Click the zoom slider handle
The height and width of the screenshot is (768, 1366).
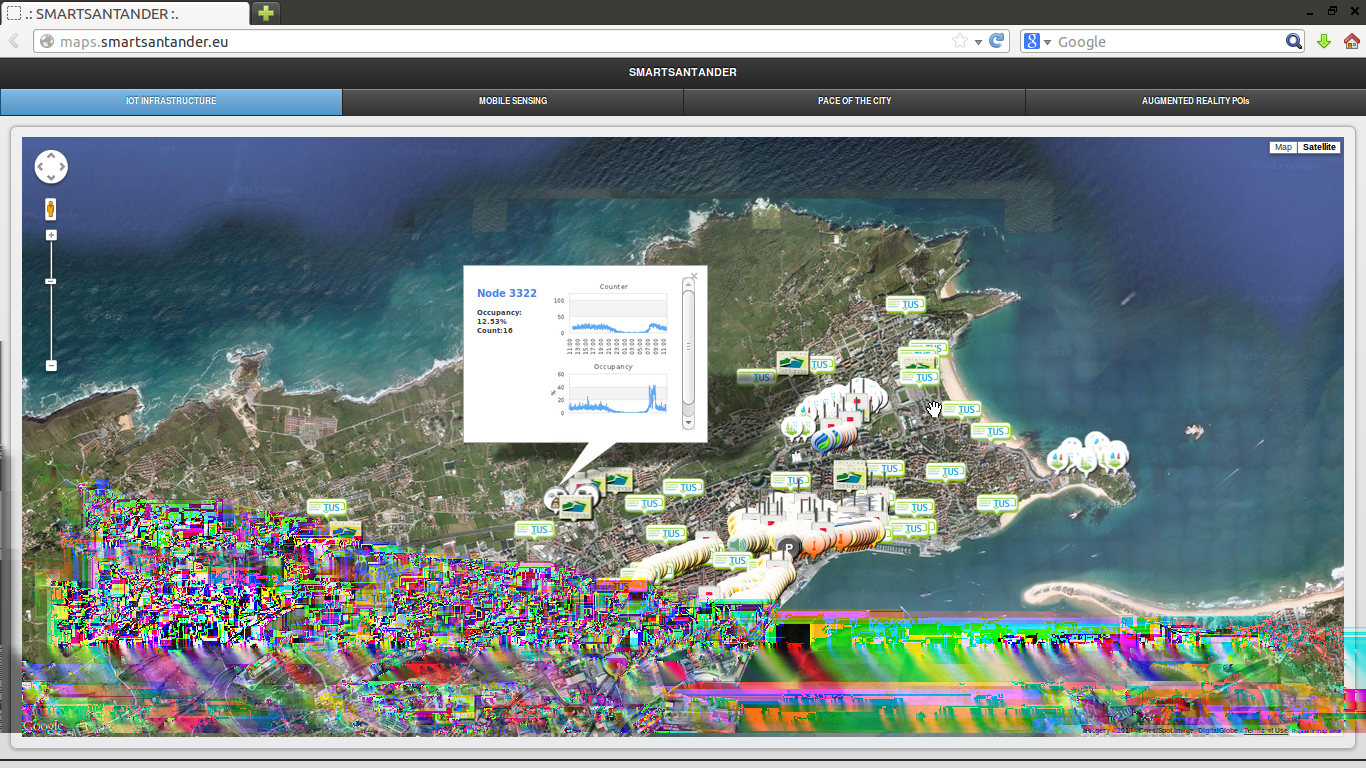tap(51, 282)
